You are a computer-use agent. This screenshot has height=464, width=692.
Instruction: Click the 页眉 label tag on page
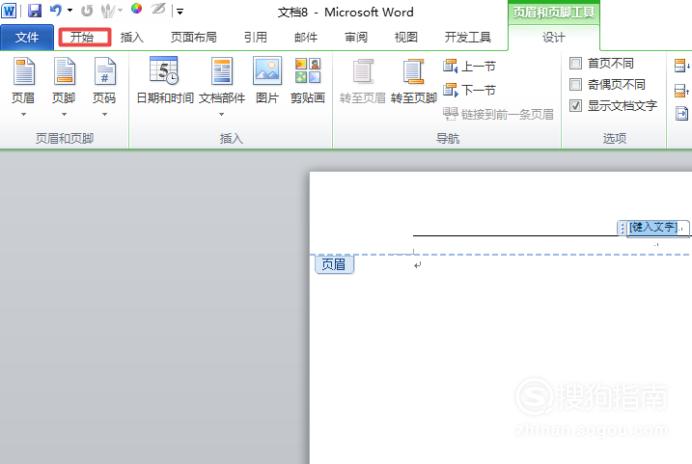tap(334, 264)
